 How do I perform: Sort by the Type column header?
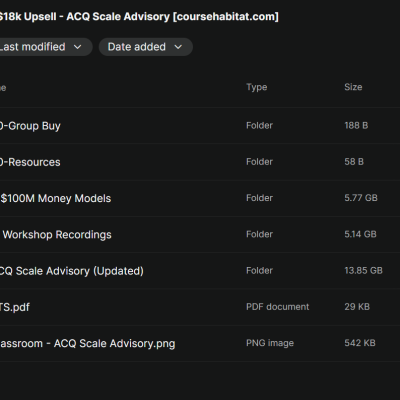point(257,87)
